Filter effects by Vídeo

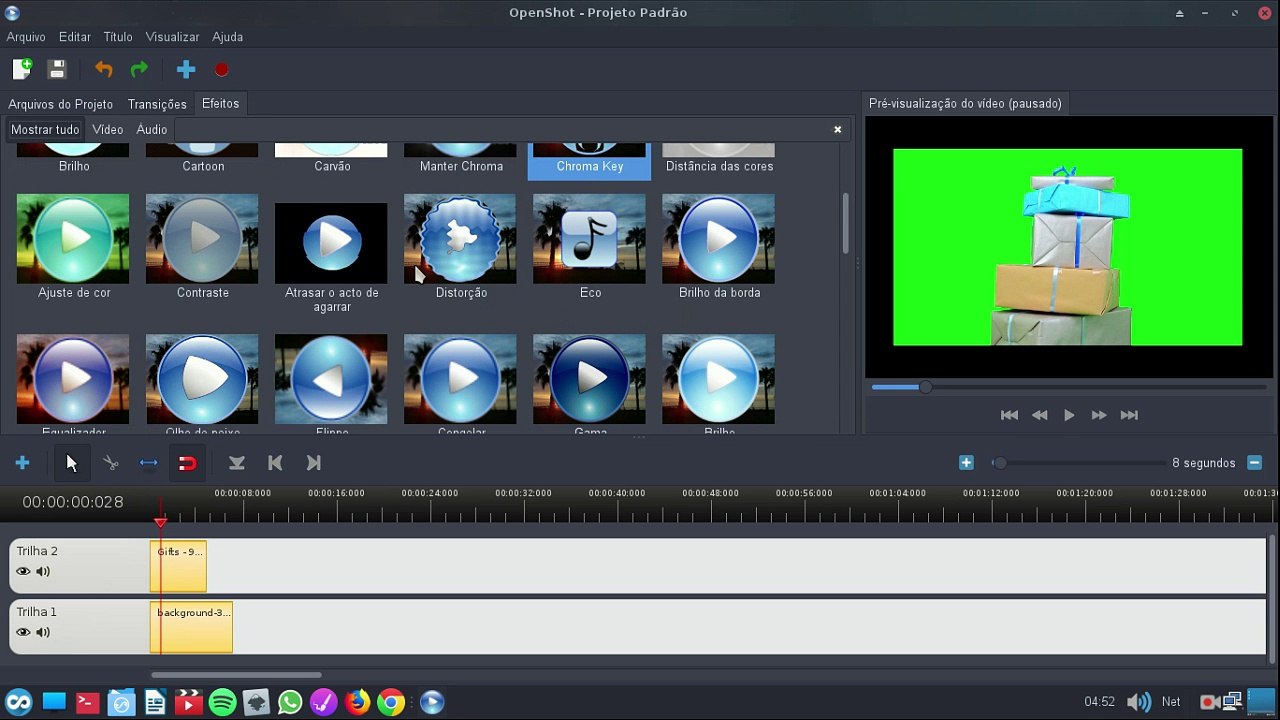point(108,130)
